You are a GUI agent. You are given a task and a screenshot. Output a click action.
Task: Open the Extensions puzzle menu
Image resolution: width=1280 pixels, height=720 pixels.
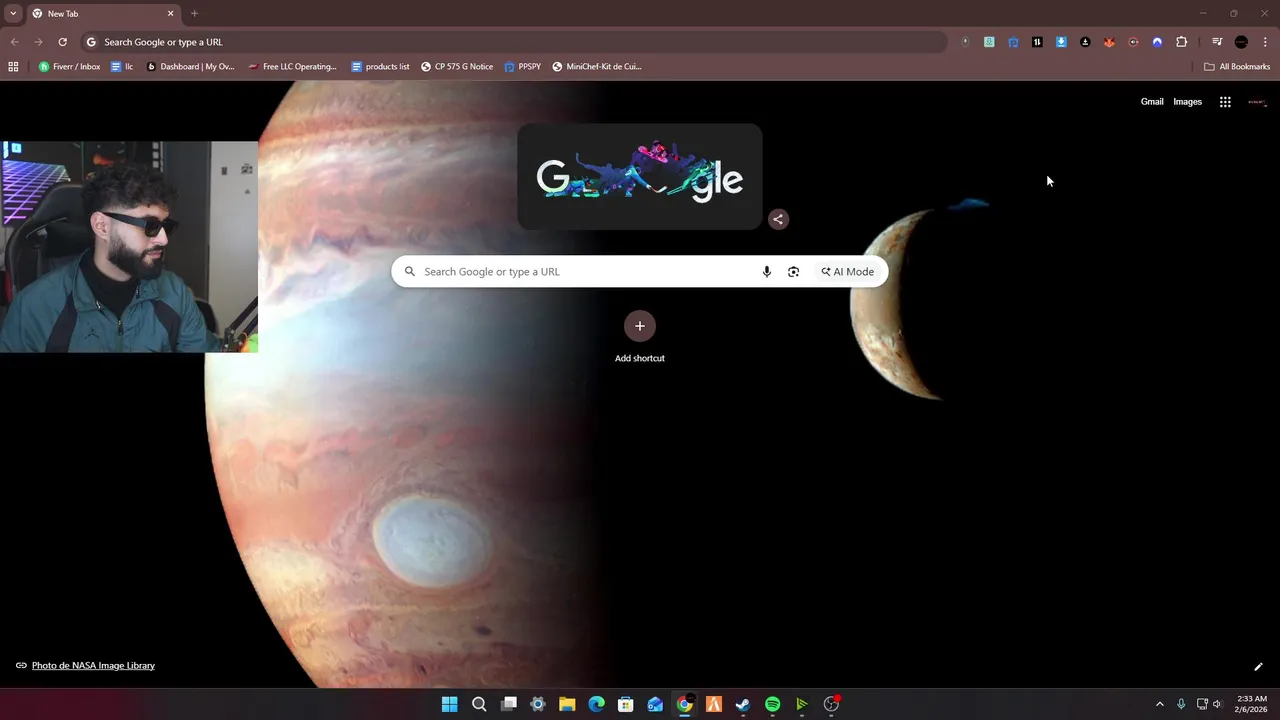1182,42
